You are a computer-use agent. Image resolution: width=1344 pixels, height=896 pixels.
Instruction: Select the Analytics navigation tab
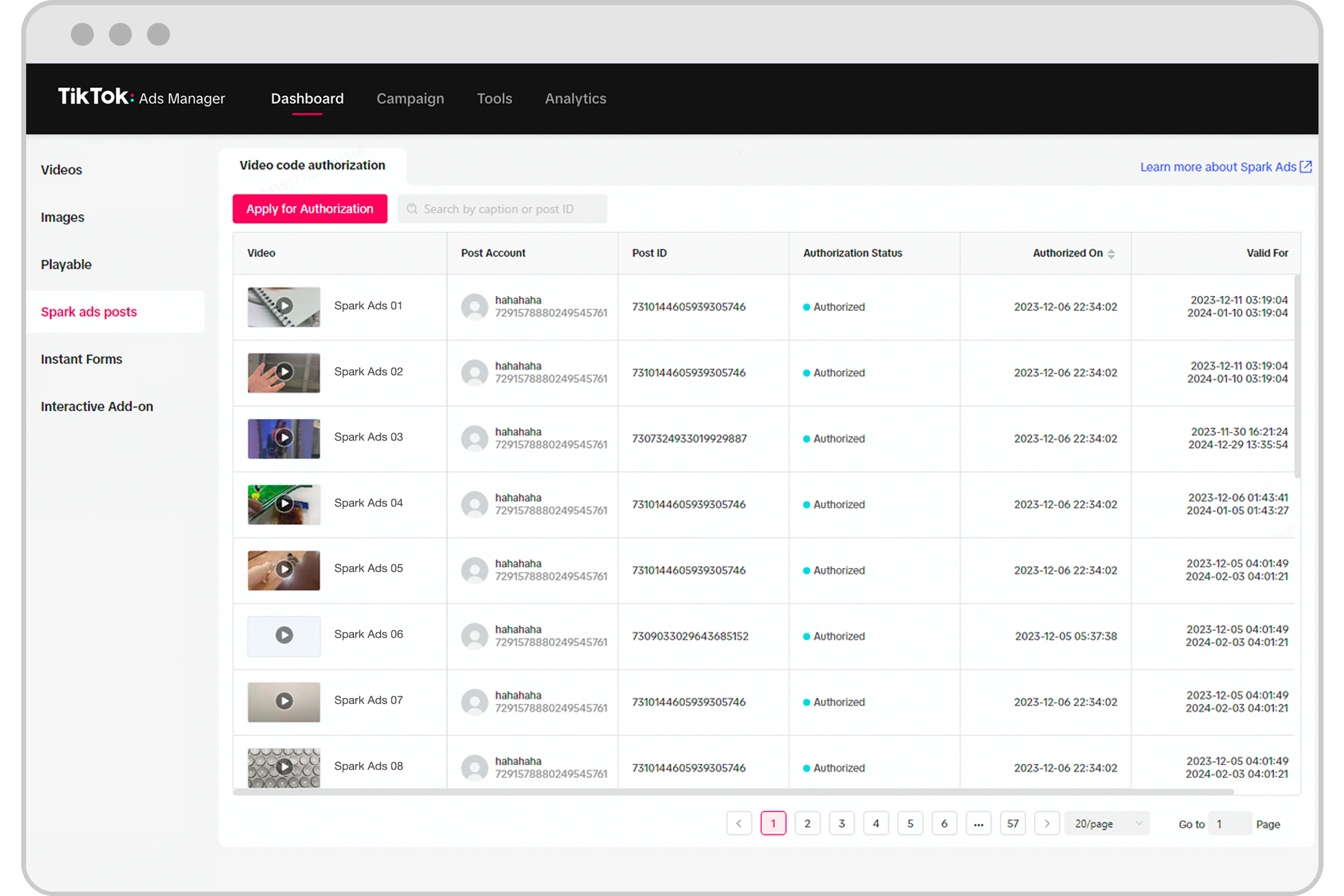[575, 98]
